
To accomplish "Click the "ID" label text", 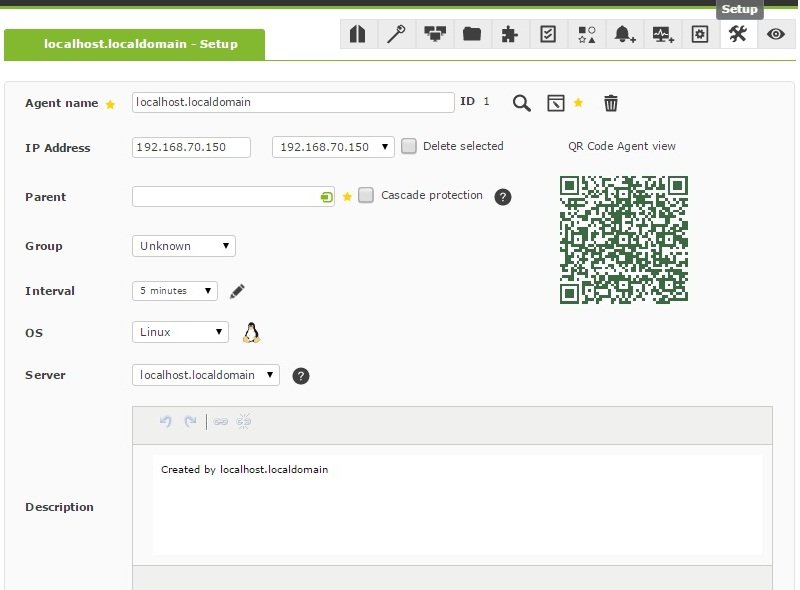I will tap(467, 101).
